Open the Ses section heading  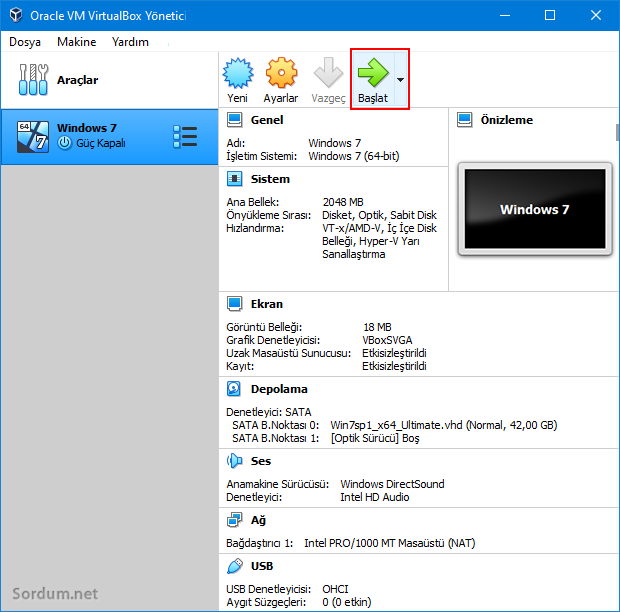[x=261, y=461]
